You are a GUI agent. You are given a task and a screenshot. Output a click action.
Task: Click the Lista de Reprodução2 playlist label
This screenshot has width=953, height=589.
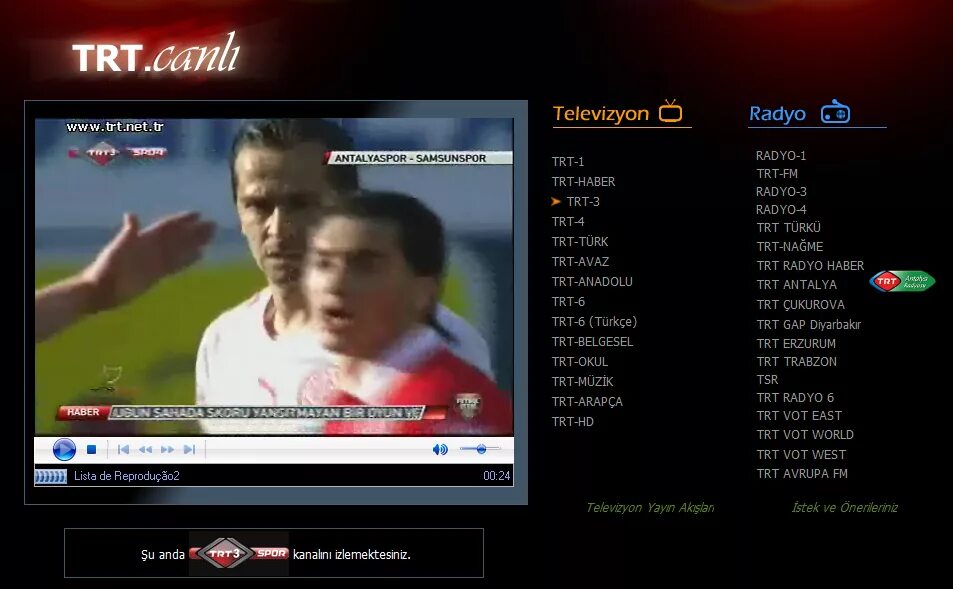127,476
